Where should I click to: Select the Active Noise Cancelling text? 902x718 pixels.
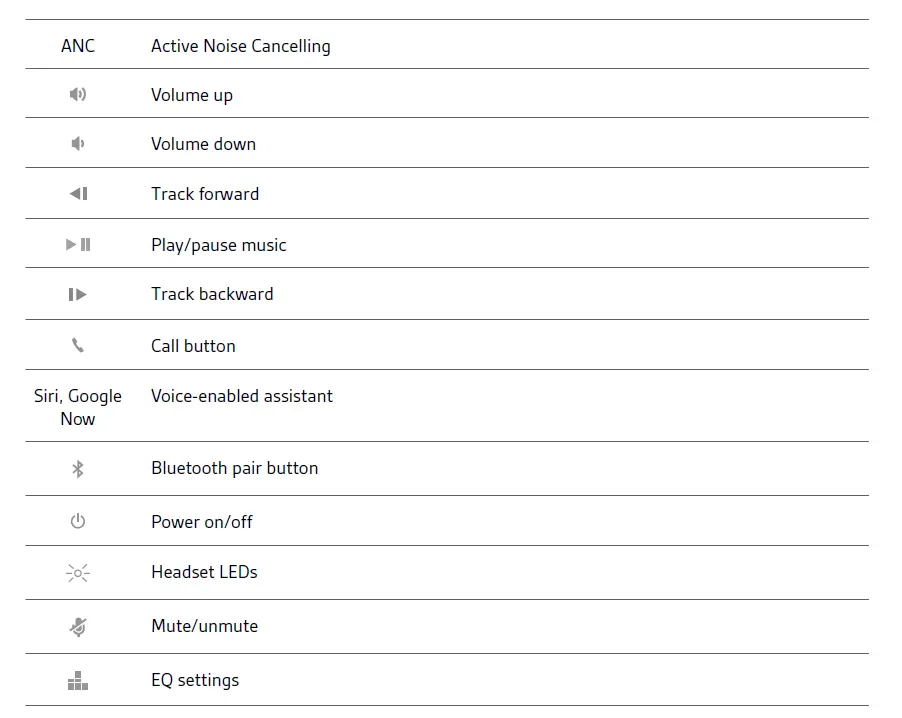coord(240,46)
